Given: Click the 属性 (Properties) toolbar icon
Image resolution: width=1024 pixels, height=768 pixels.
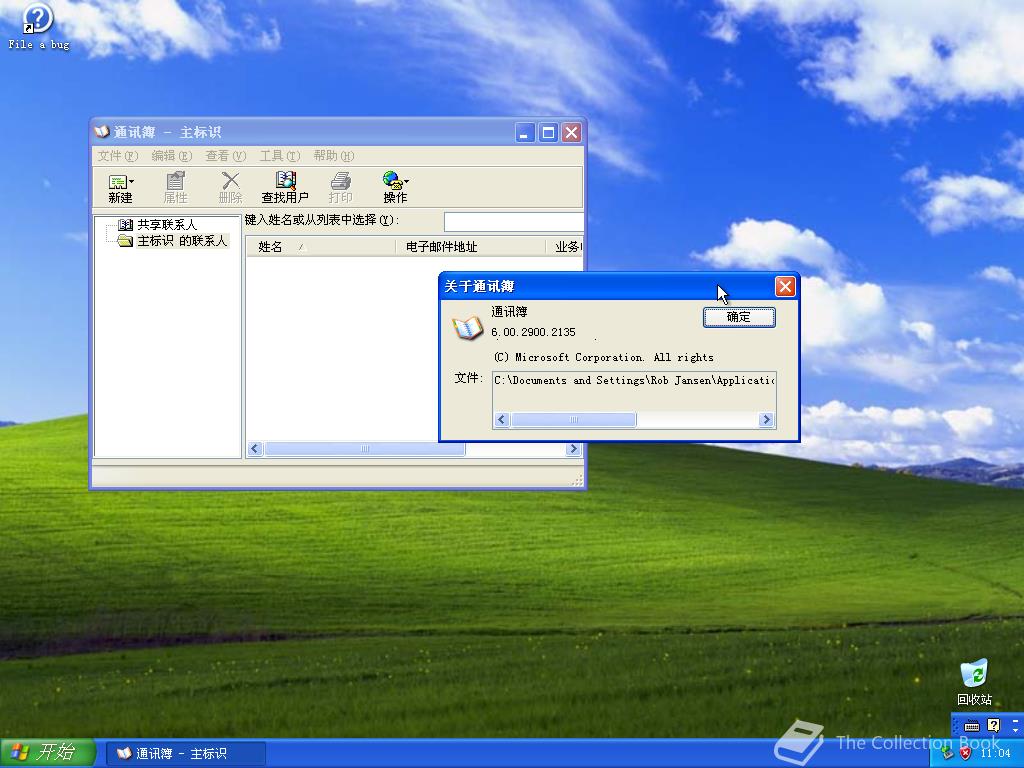Looking at the screenshot, I should pyautogui.click(x=175, y=187).
